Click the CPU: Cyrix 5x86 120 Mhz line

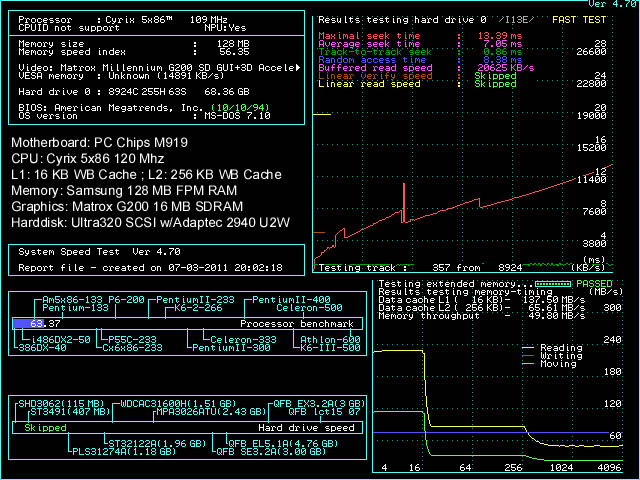(88, 158)
